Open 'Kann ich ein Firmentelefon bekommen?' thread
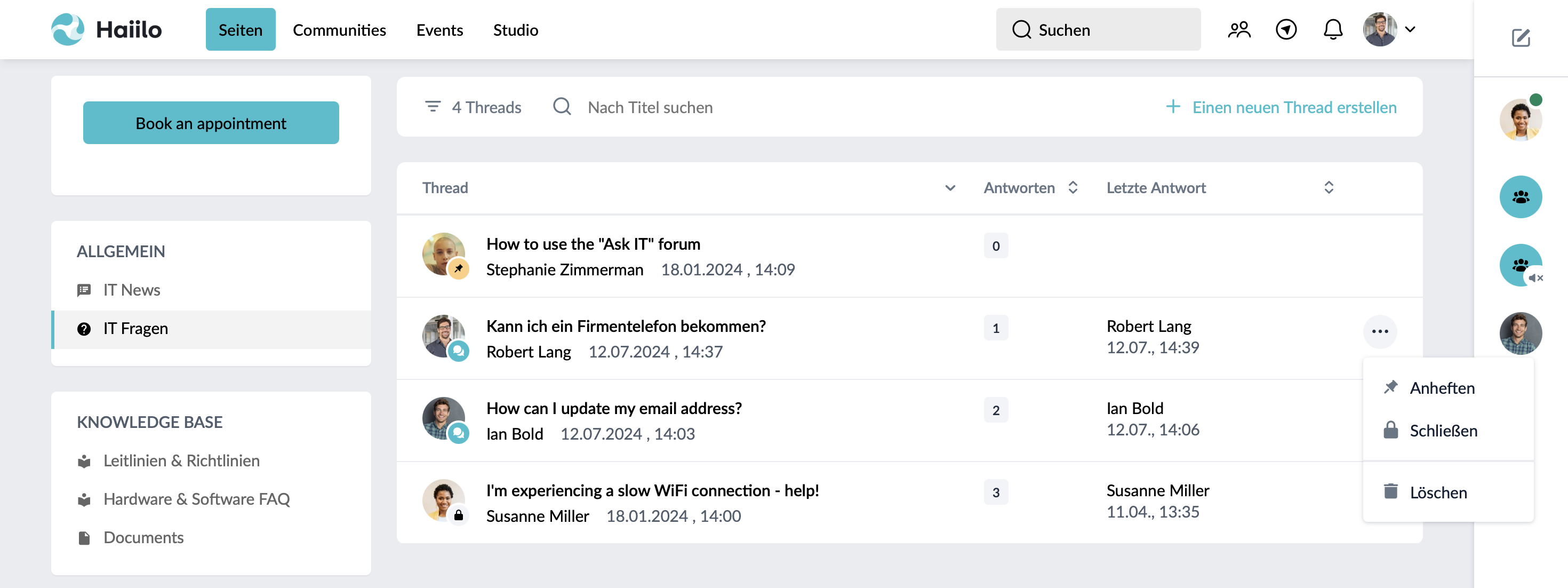Screen dimensions: 1568x588 pyautogui.click(x=626, y=326)
